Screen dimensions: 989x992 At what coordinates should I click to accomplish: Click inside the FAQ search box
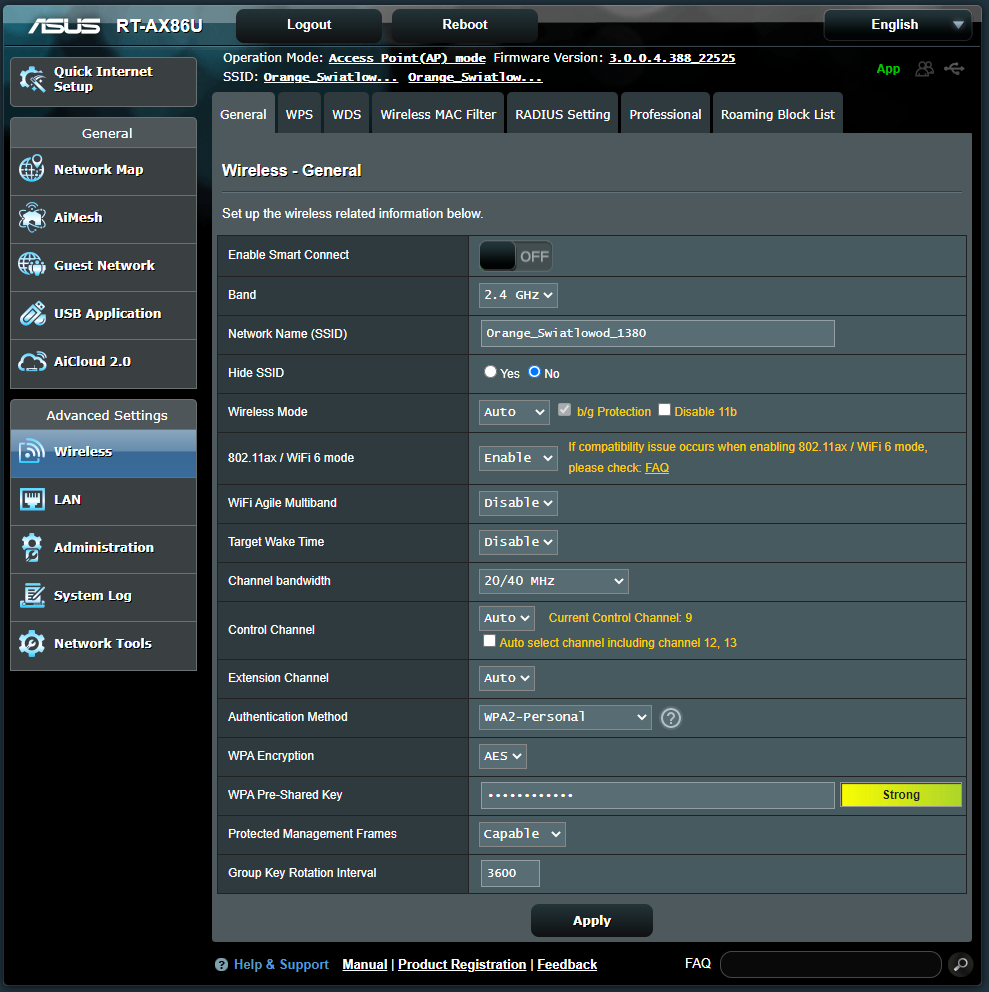coord(830,964)
